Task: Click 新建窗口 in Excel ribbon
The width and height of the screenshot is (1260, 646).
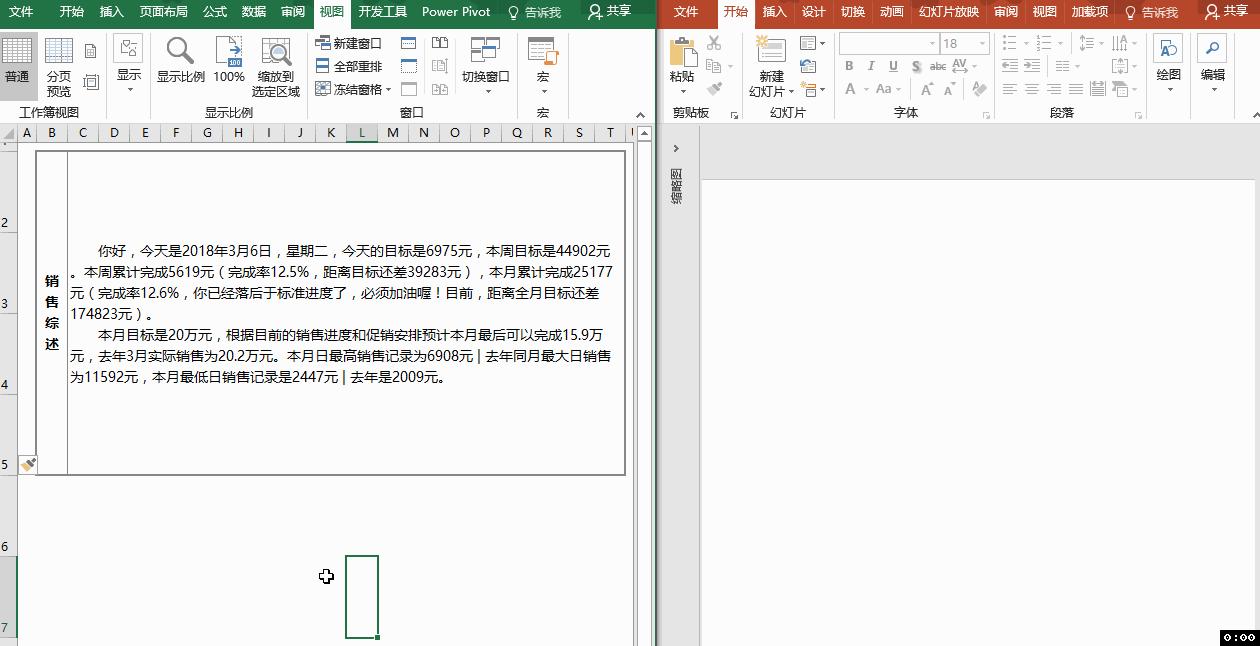Action: pyautogui.click(x=348, y=44)
